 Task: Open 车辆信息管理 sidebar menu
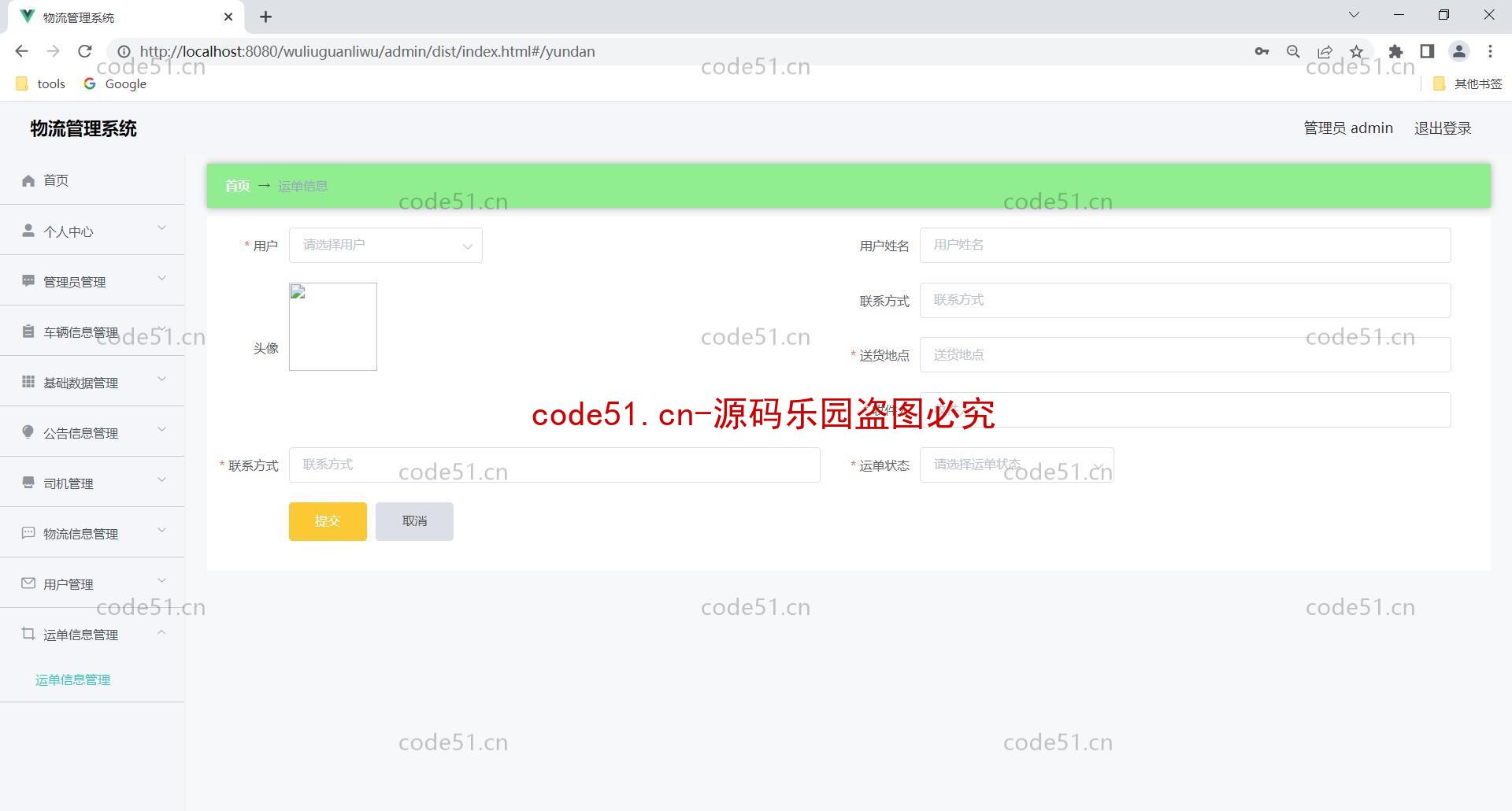click(x=92, y=331)
